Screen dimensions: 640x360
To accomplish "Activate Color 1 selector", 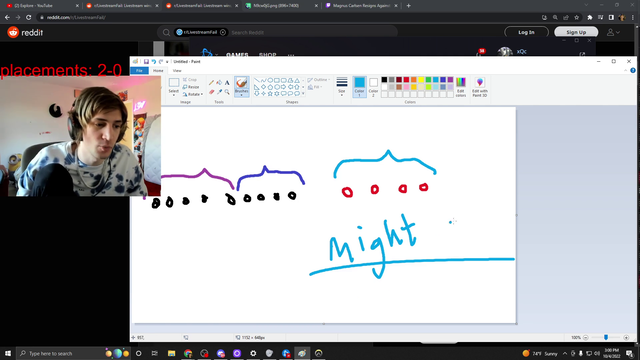I will coord(360,87).
